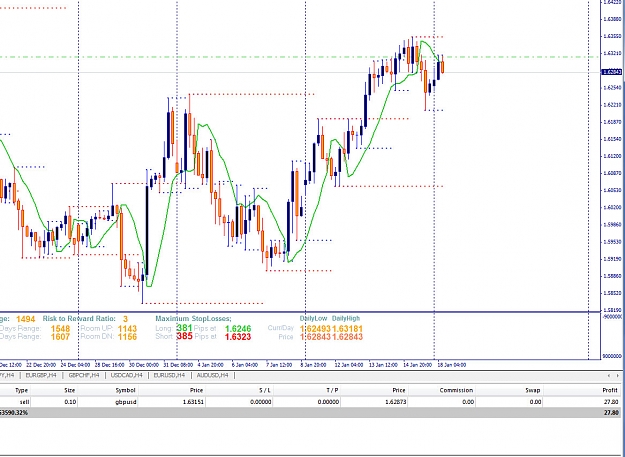Click the 0.00 value under Swap
The height and width of the screenshot is (457, 625).
point(535,402)
